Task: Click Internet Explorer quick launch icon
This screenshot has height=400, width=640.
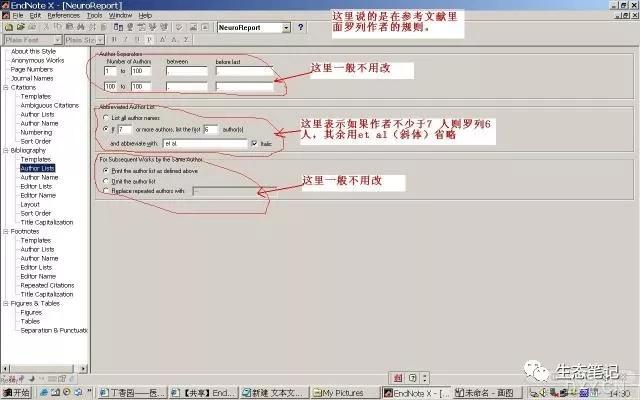Action: 44,392
